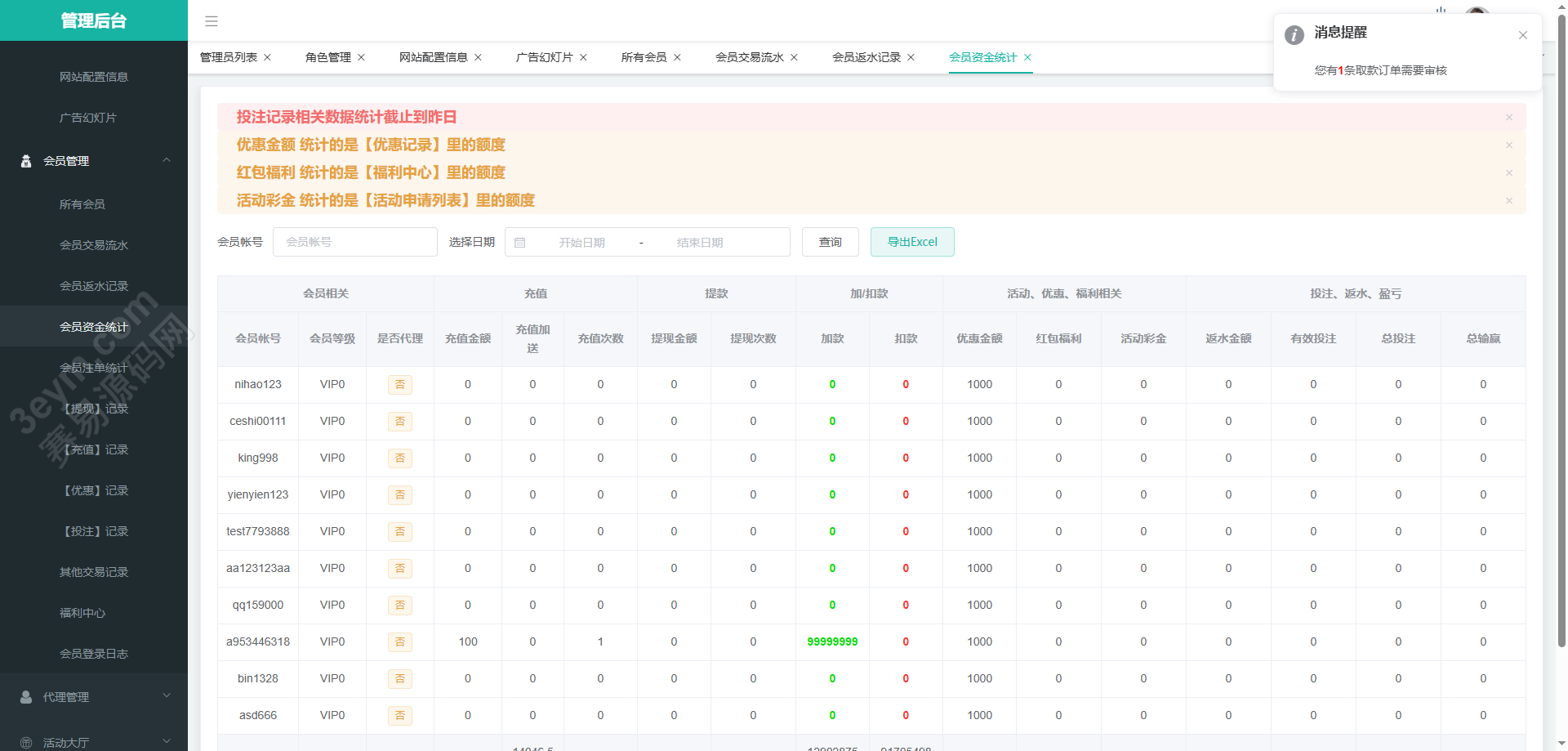Expand the 代理管理 menu section

click(167, 696)
